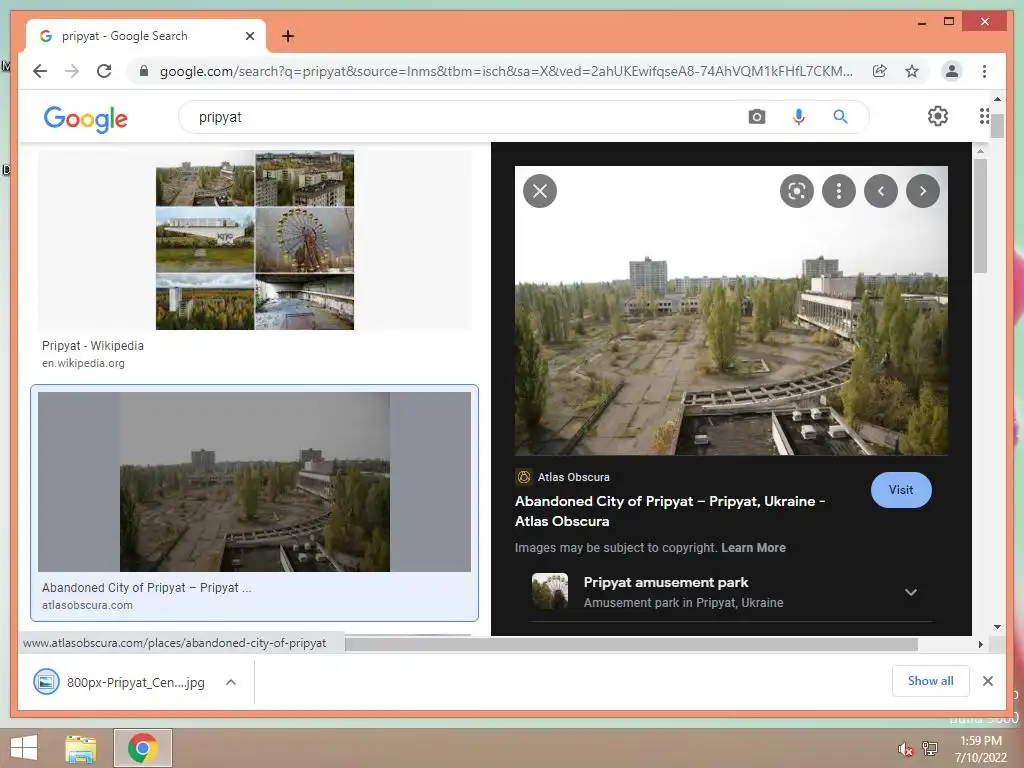Open File Explorer from the taskbar
This screenshot has width=1024, height=768.
pos(81,748)
